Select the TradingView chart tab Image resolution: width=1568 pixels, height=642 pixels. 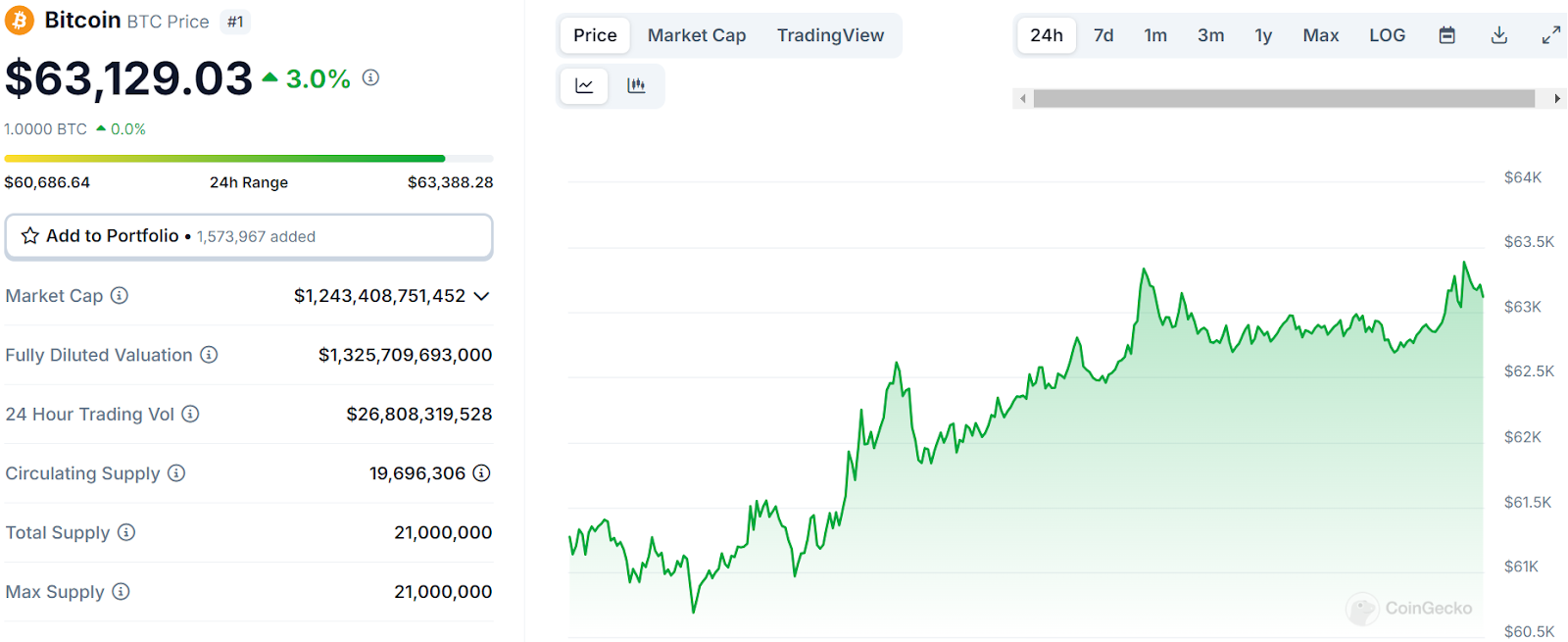[830, 35]
